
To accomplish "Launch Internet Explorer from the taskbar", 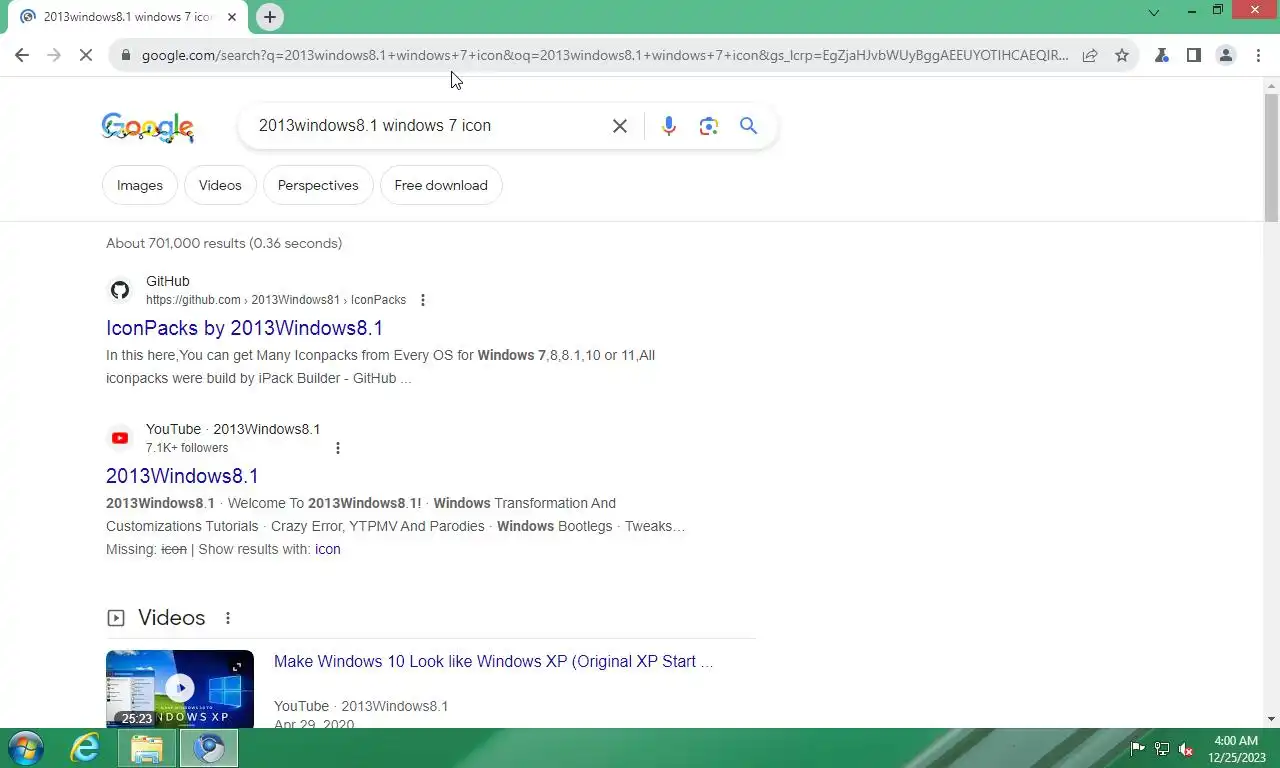I will (86, 748).
